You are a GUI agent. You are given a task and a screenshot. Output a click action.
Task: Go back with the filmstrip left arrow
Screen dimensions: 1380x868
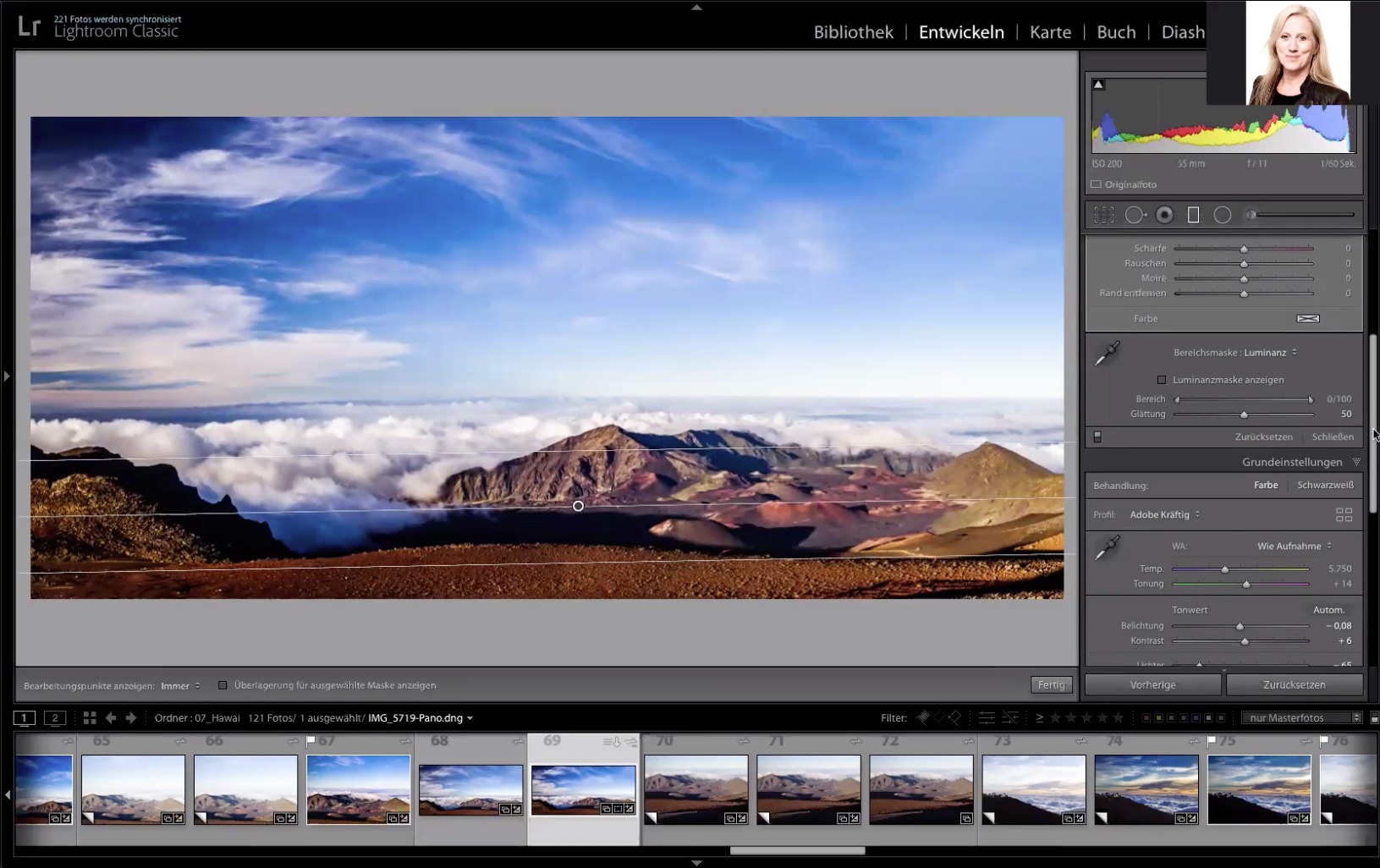110,717
